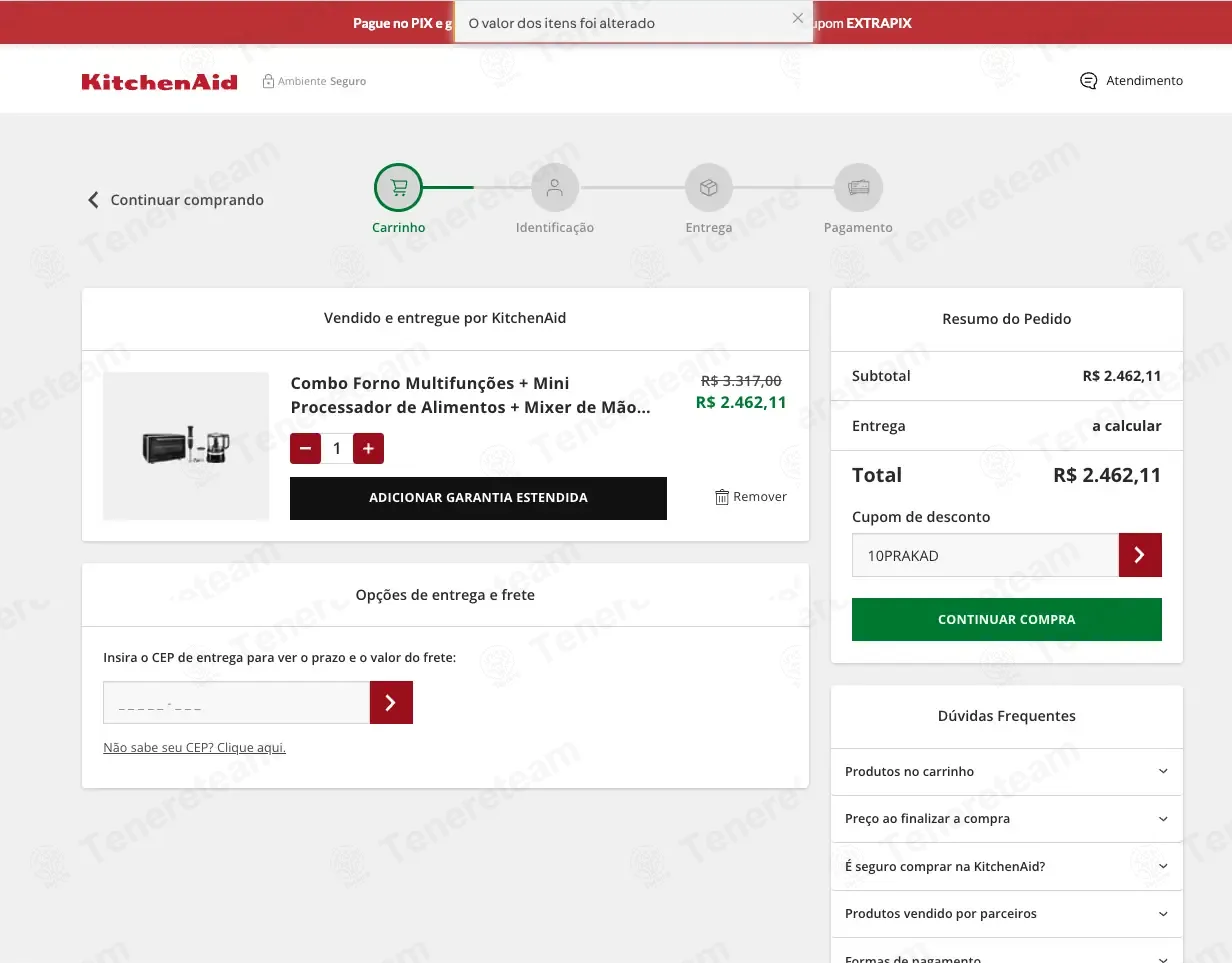Expand 'Produtos vendido por parceiros' FAQ
The width and height of the screenshot is (1232, 963).
tap(1007, 914)
